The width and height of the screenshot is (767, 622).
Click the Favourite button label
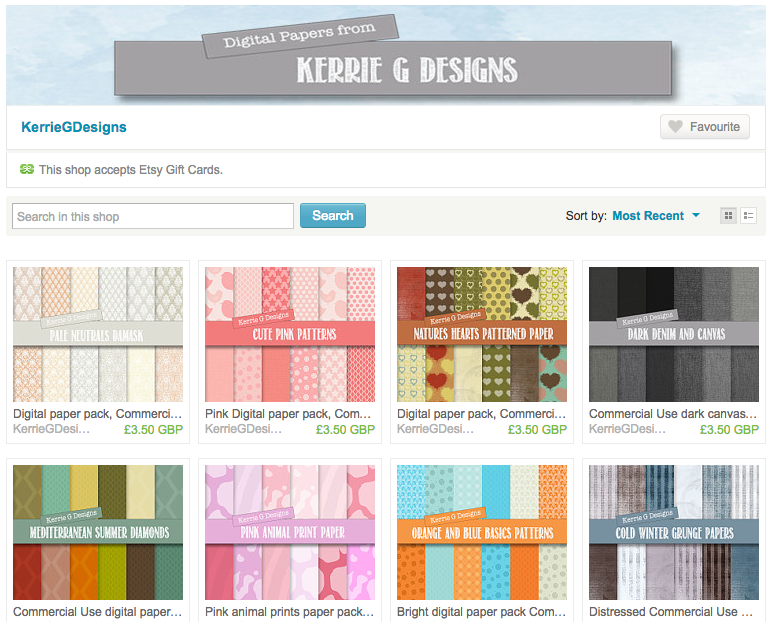(715, 127)
